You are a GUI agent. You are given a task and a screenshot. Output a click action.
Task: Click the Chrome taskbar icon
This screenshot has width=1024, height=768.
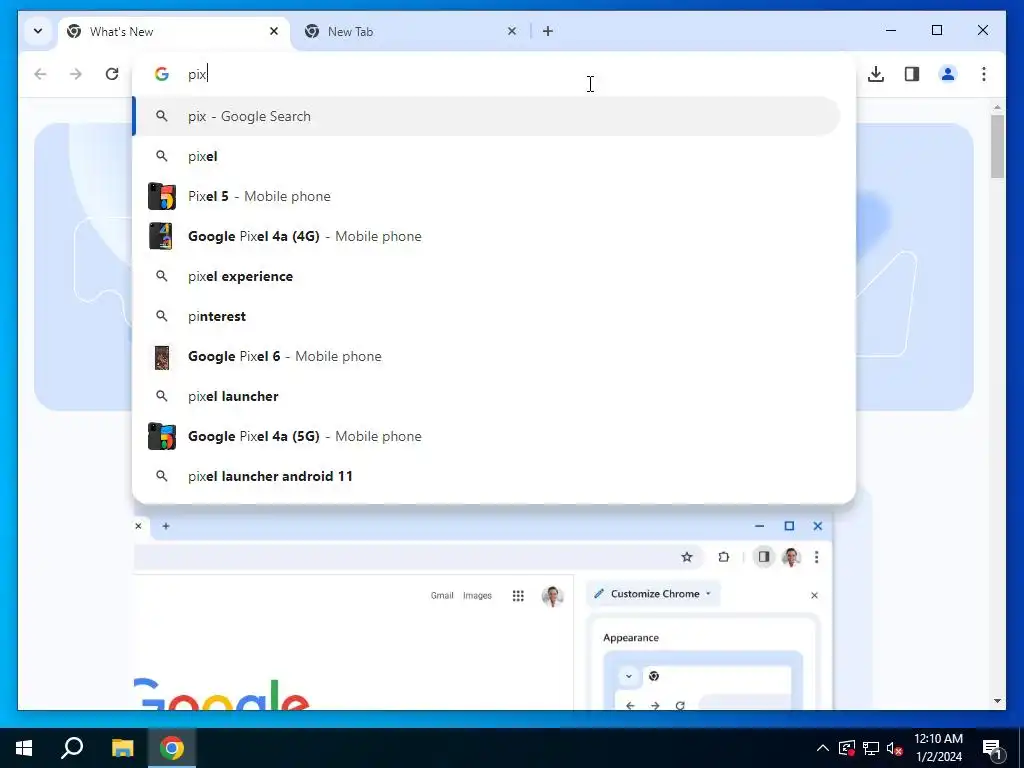click(x=172, y=748)
